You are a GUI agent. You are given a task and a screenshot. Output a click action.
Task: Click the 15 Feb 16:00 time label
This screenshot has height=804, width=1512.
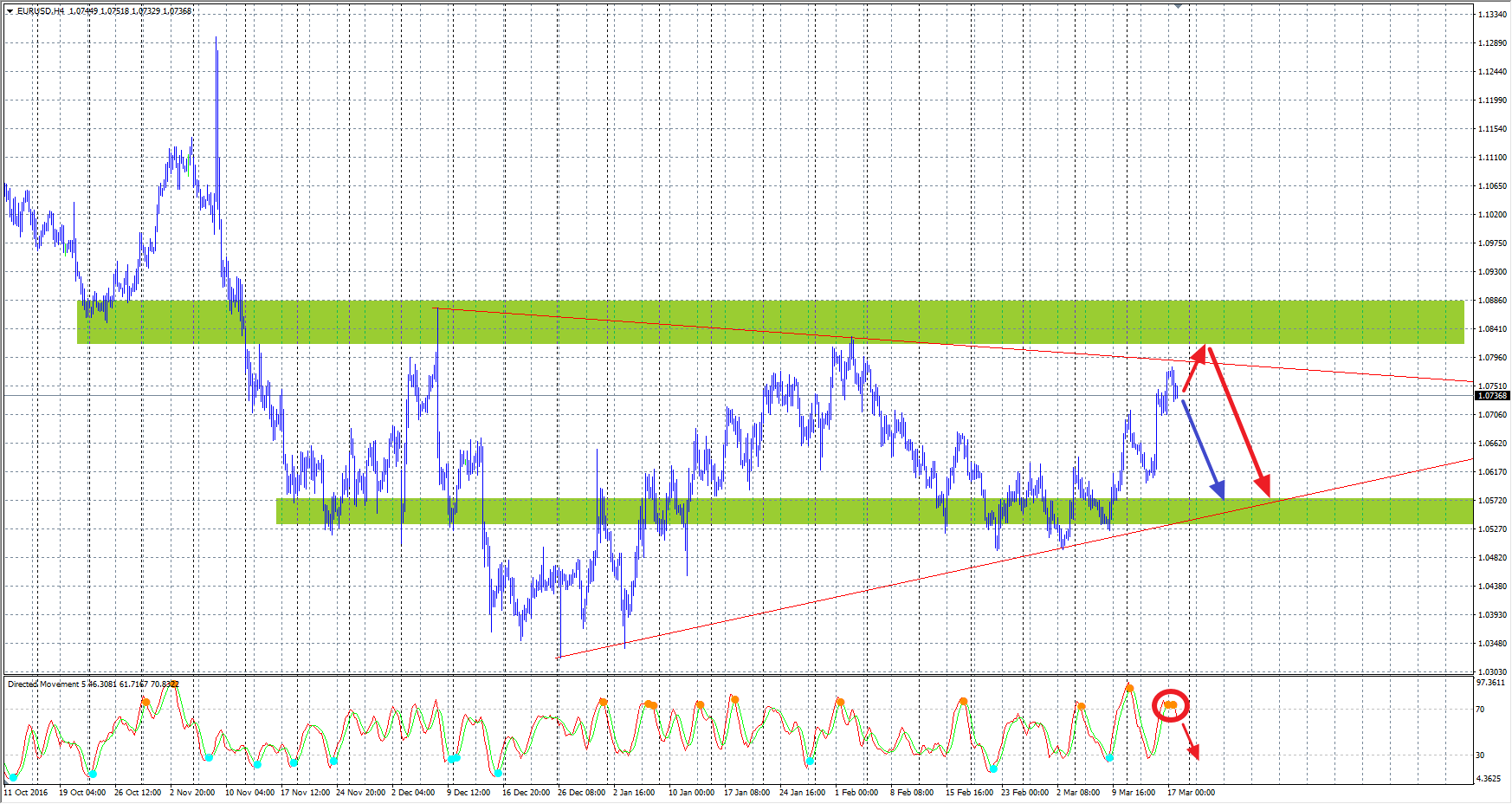[x=969, y=793]
